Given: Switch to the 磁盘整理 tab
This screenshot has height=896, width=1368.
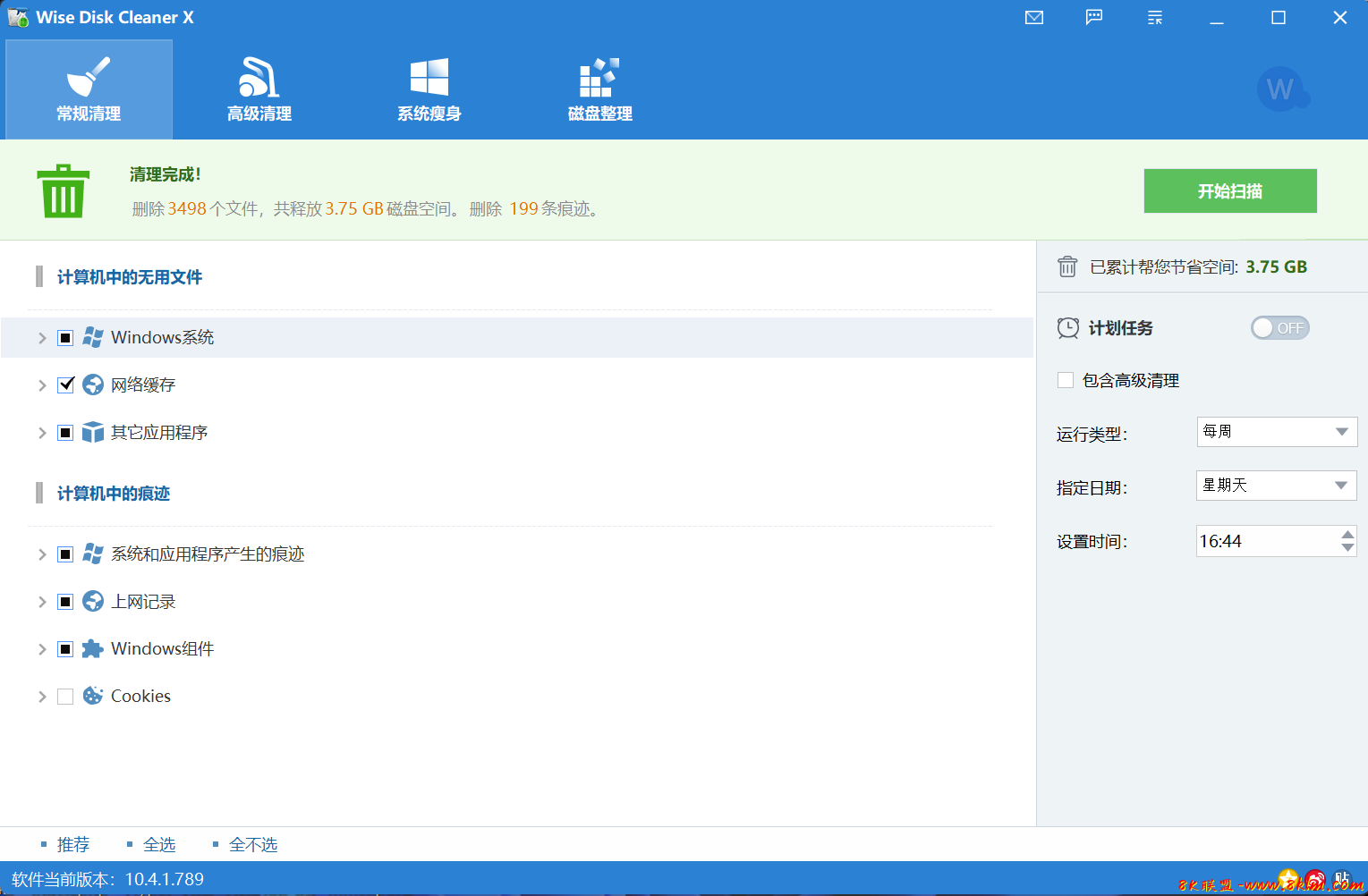Looking at the screenshot, I should (x=600, y=89).
